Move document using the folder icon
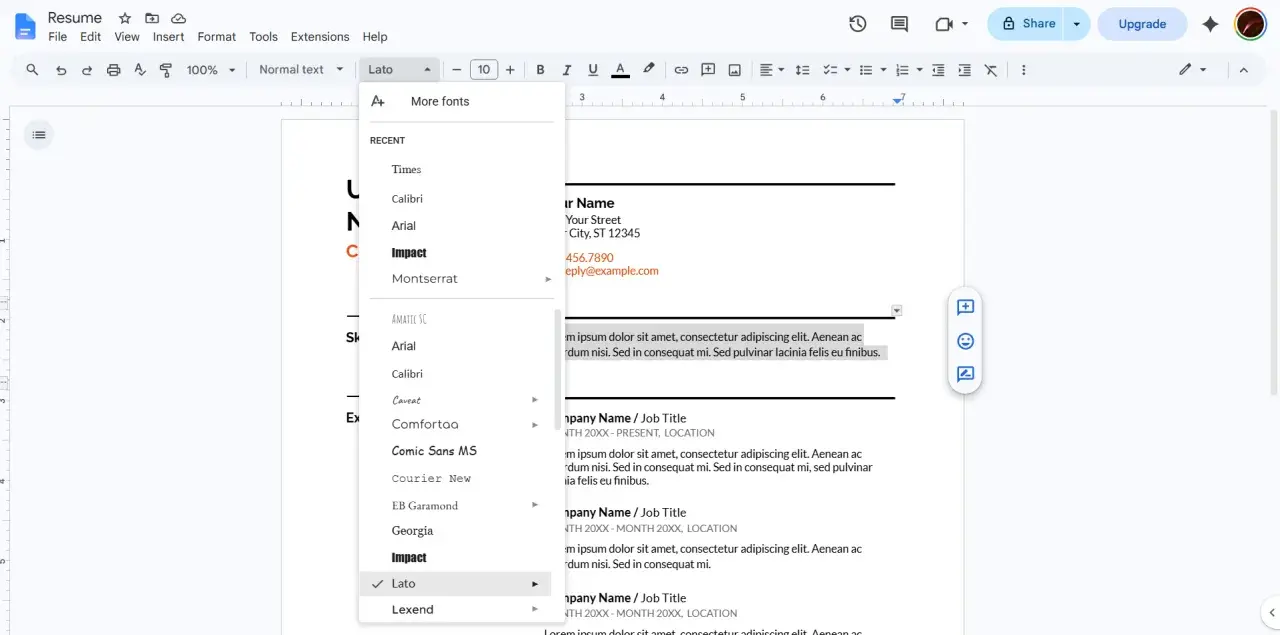 tap(152, 18)
